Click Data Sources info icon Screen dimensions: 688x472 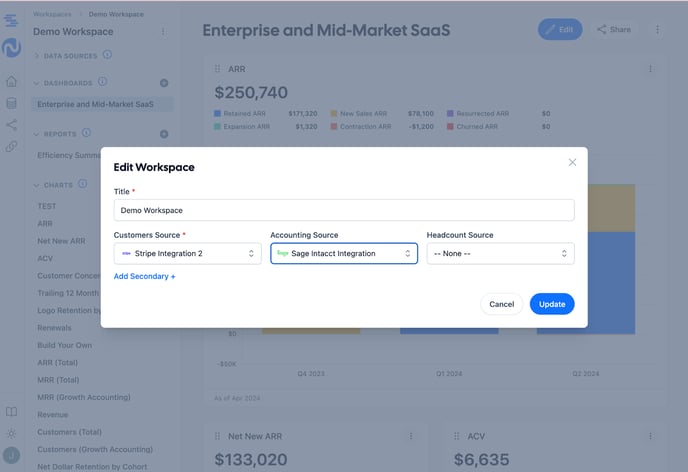tap(107, 54)
